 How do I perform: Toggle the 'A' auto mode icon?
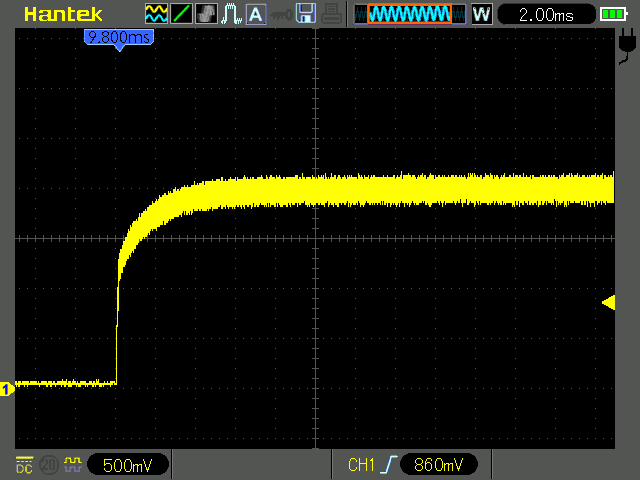[x=256, y=14]
